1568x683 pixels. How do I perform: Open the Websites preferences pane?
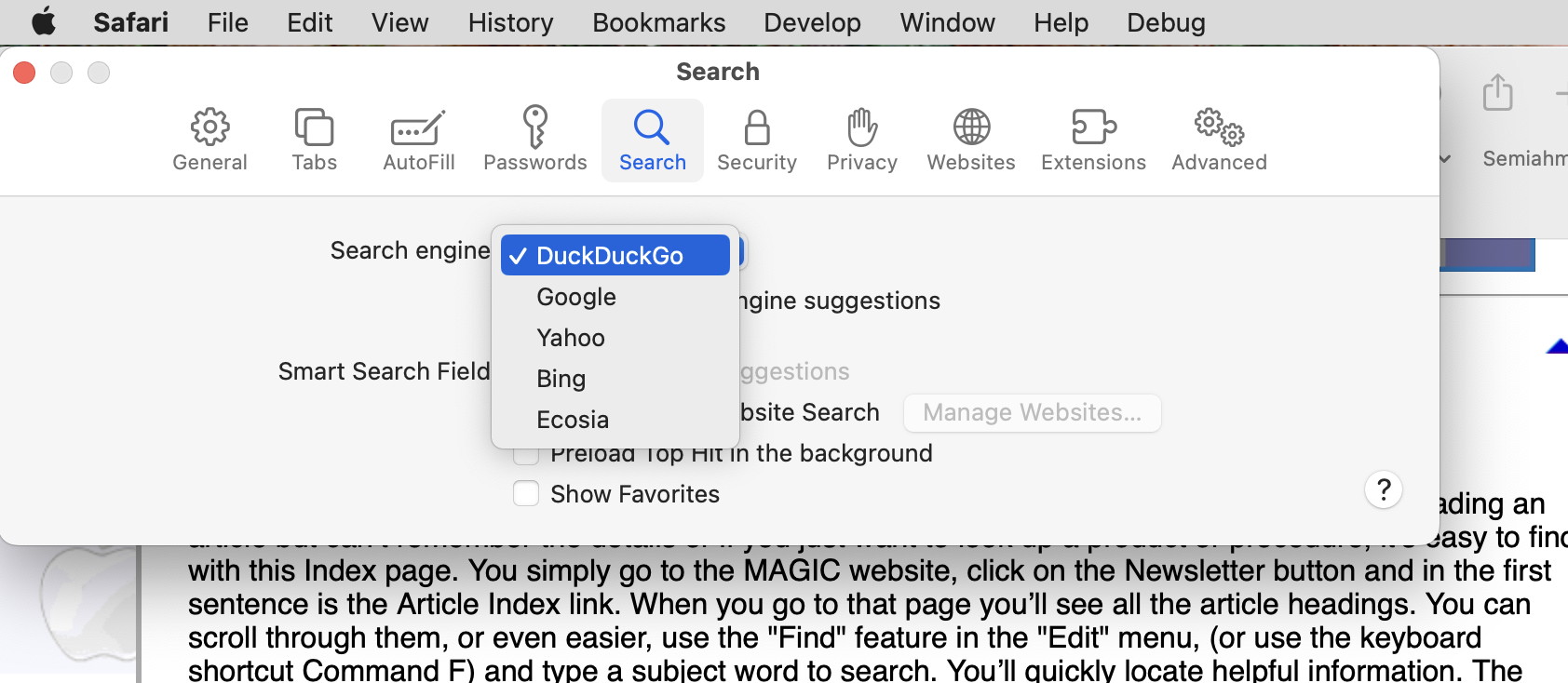(x=970, y=141)
